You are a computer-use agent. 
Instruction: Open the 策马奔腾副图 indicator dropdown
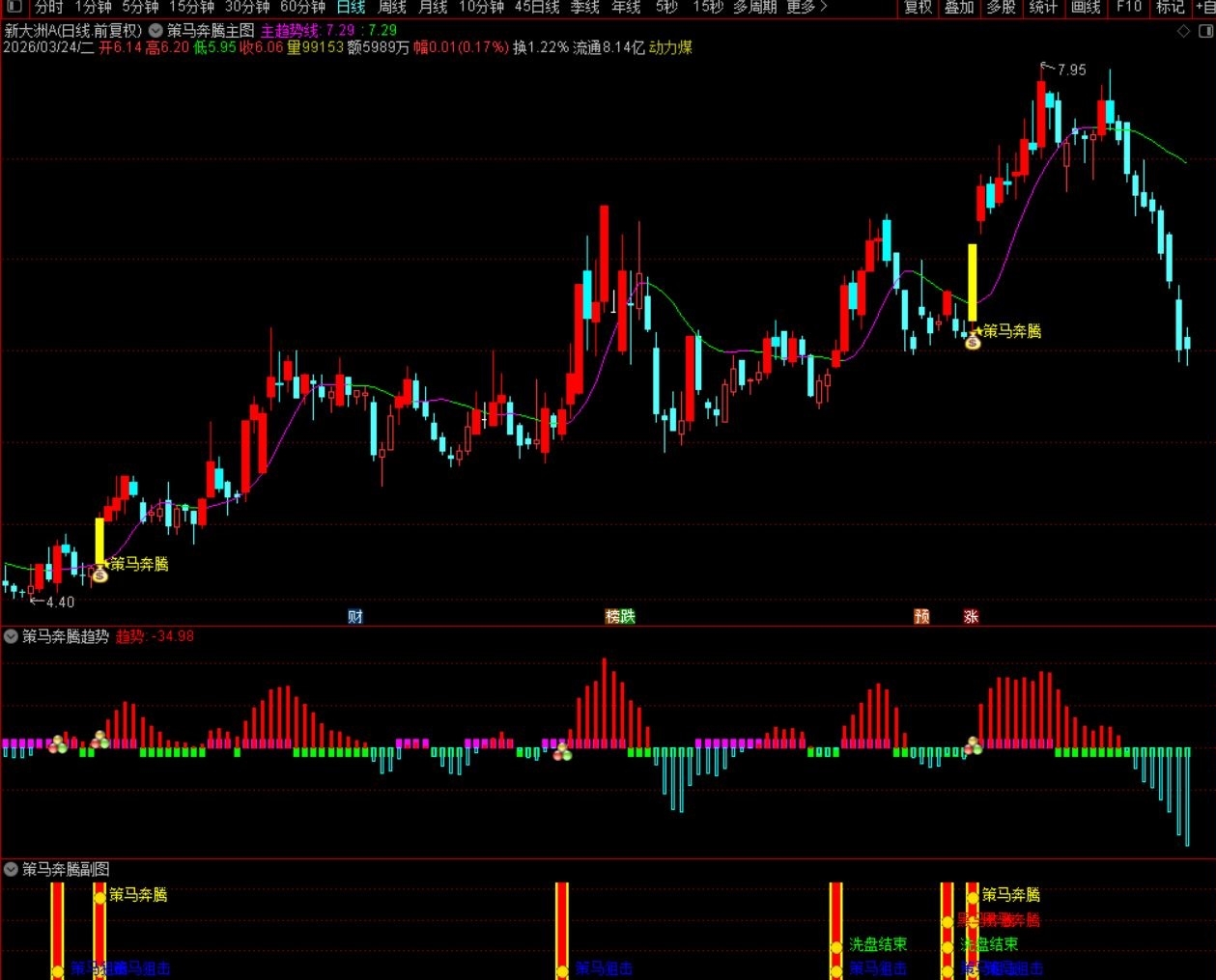(11, 869)
